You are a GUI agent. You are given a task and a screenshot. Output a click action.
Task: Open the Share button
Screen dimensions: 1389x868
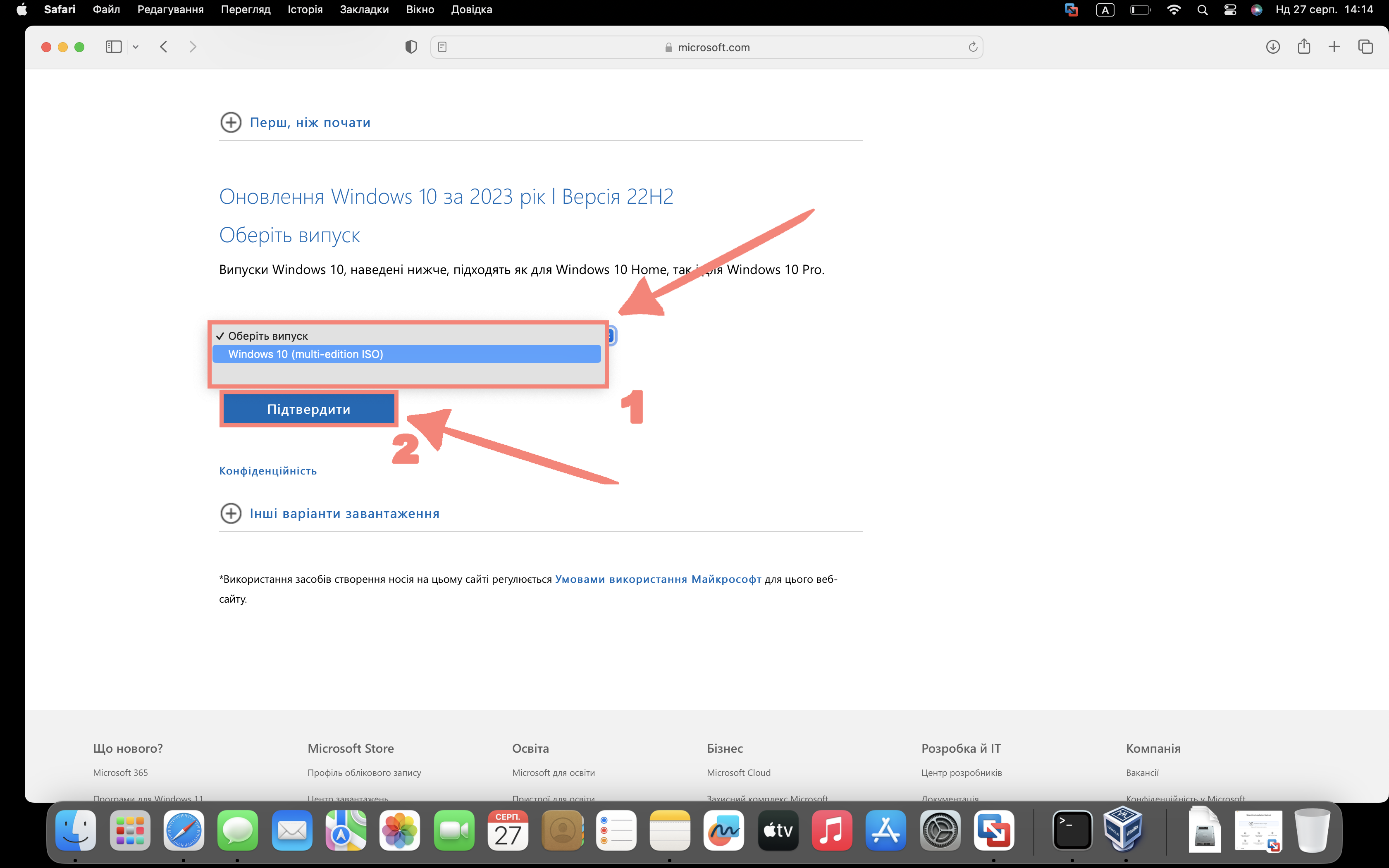(1303, 46)
